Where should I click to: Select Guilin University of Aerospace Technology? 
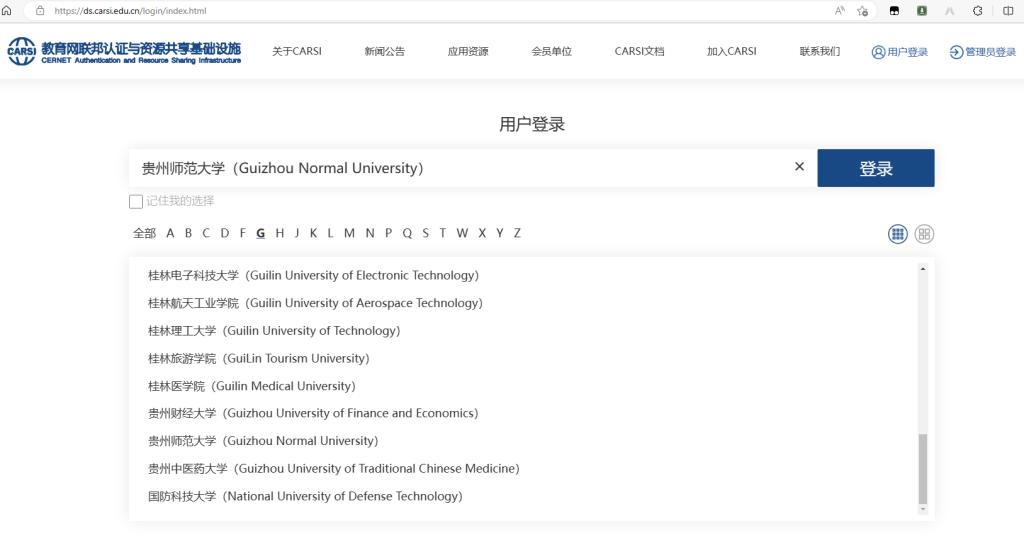click(315, 303)
